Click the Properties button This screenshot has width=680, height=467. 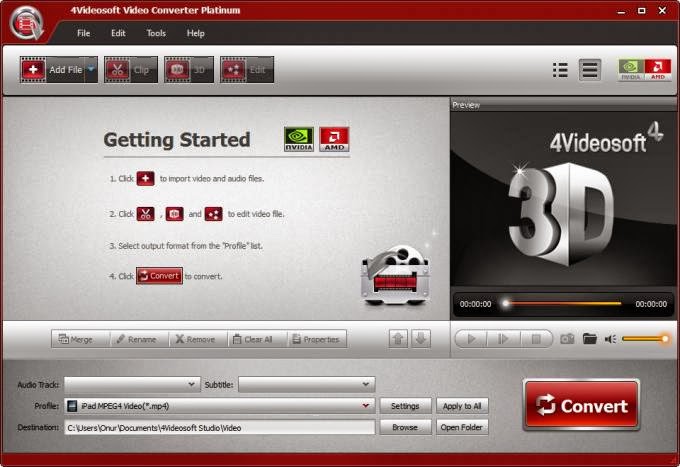click(317, 339)
